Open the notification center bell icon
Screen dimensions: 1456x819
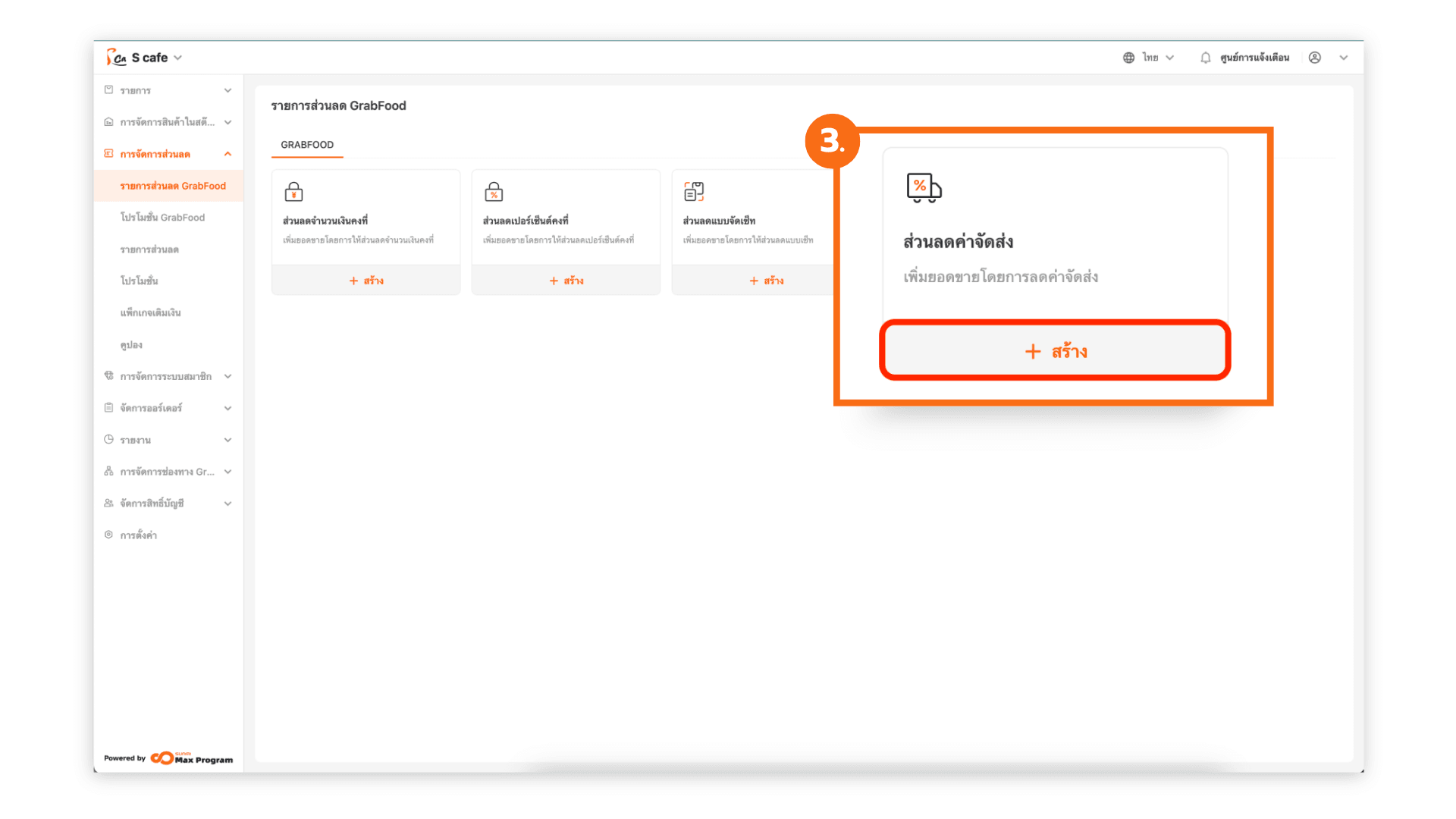[1205, 58]
